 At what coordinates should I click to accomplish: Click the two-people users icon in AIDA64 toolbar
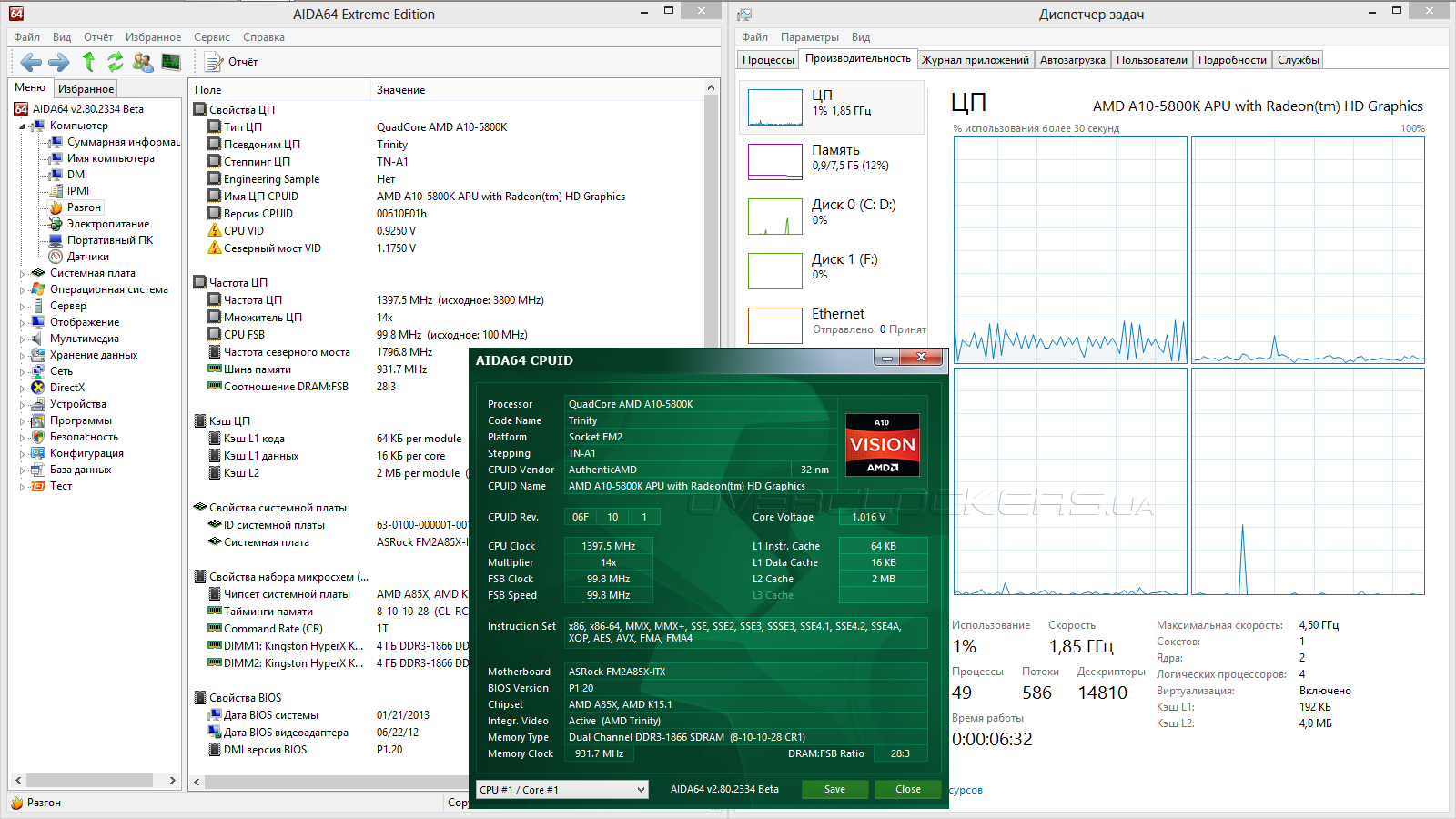pos(143,62)
